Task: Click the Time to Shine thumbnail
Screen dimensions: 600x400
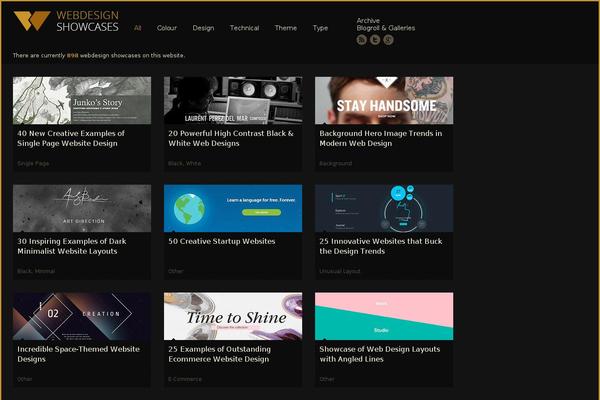Action: tap(233, 316)
